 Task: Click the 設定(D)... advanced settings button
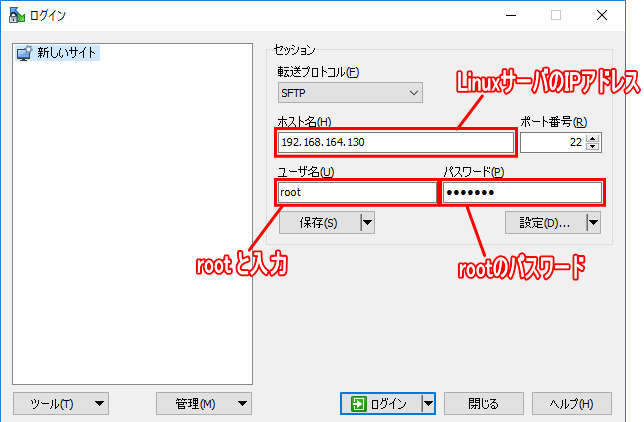point(546,223)
